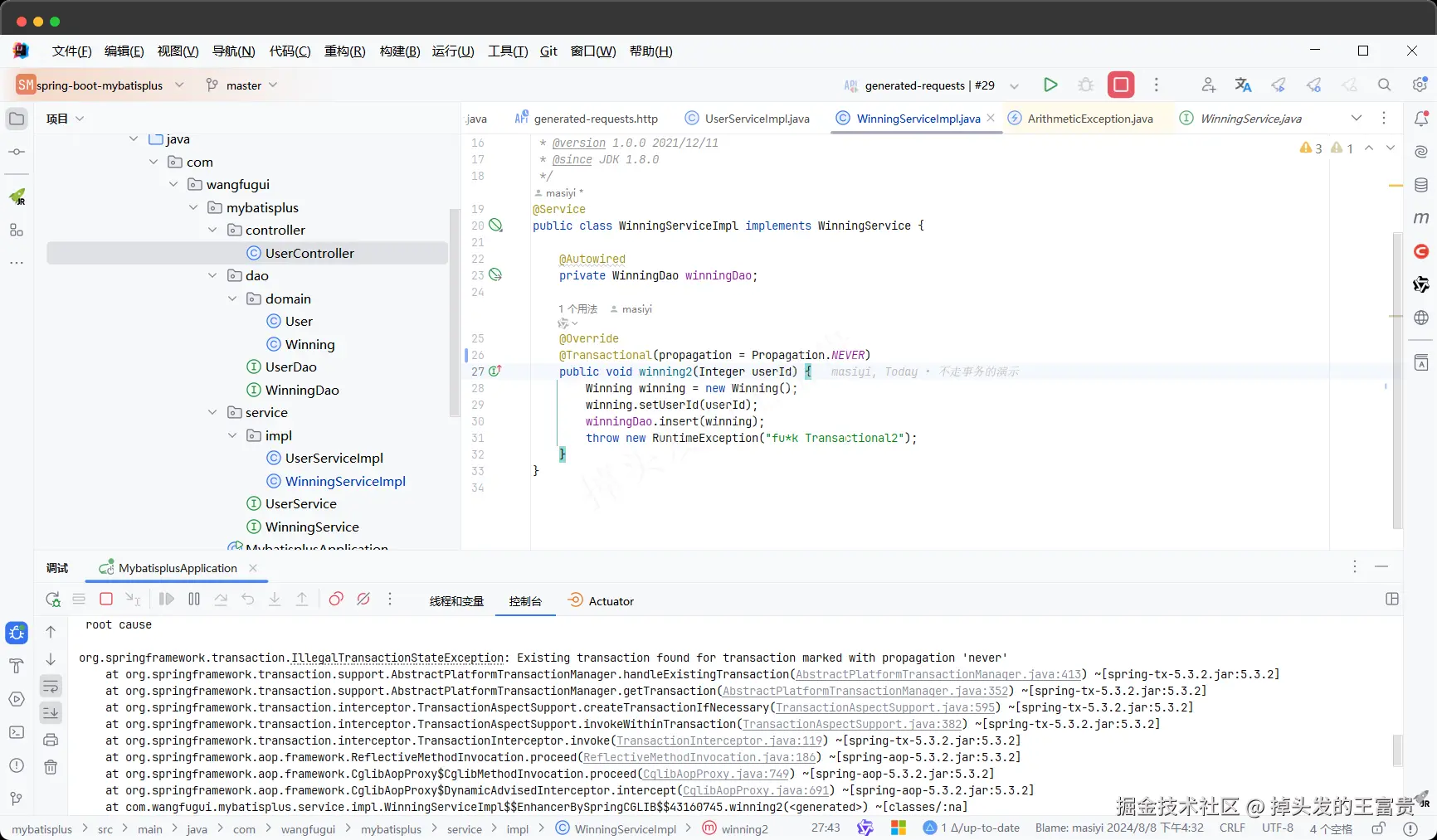Switch to the ArithmeticException.java editor tab
The image size is (1437, 840).
[x=1080, y=119]
